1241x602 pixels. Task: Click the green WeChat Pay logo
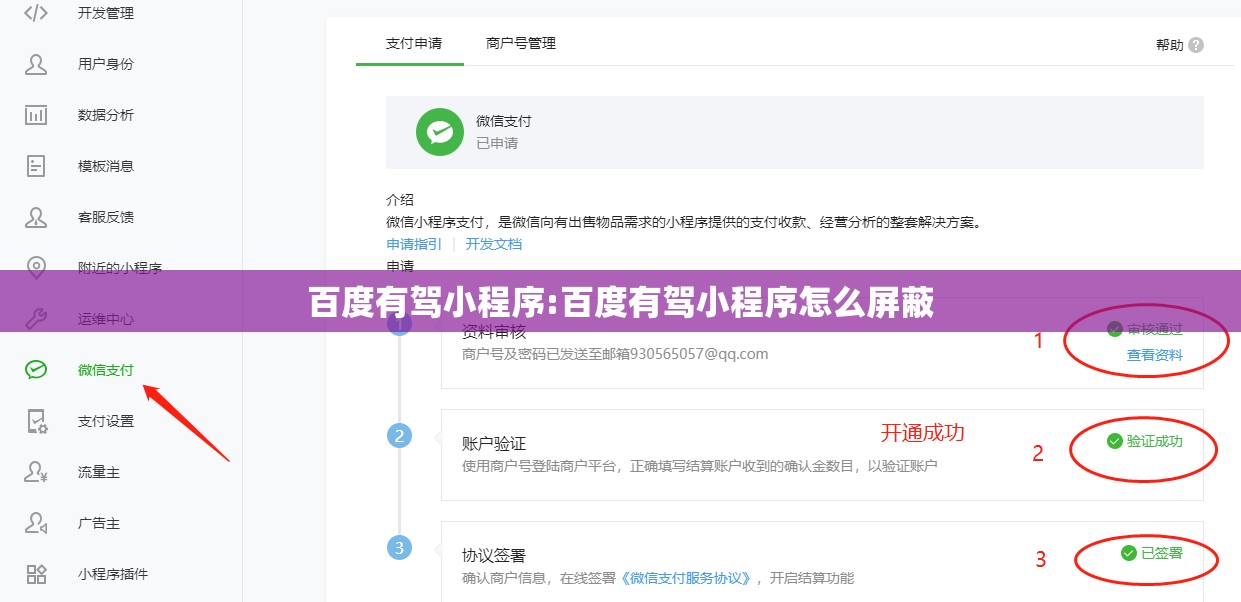click(x=439, y=132)
